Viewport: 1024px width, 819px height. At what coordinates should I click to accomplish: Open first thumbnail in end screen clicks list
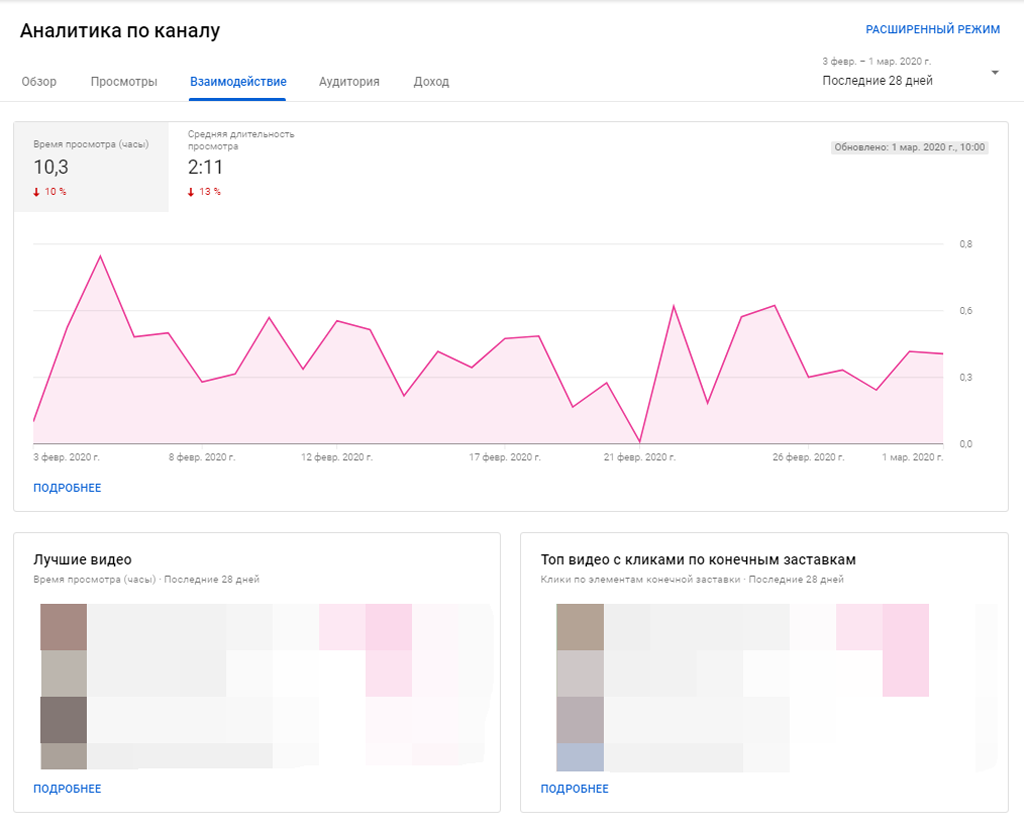tap(580, 627)
